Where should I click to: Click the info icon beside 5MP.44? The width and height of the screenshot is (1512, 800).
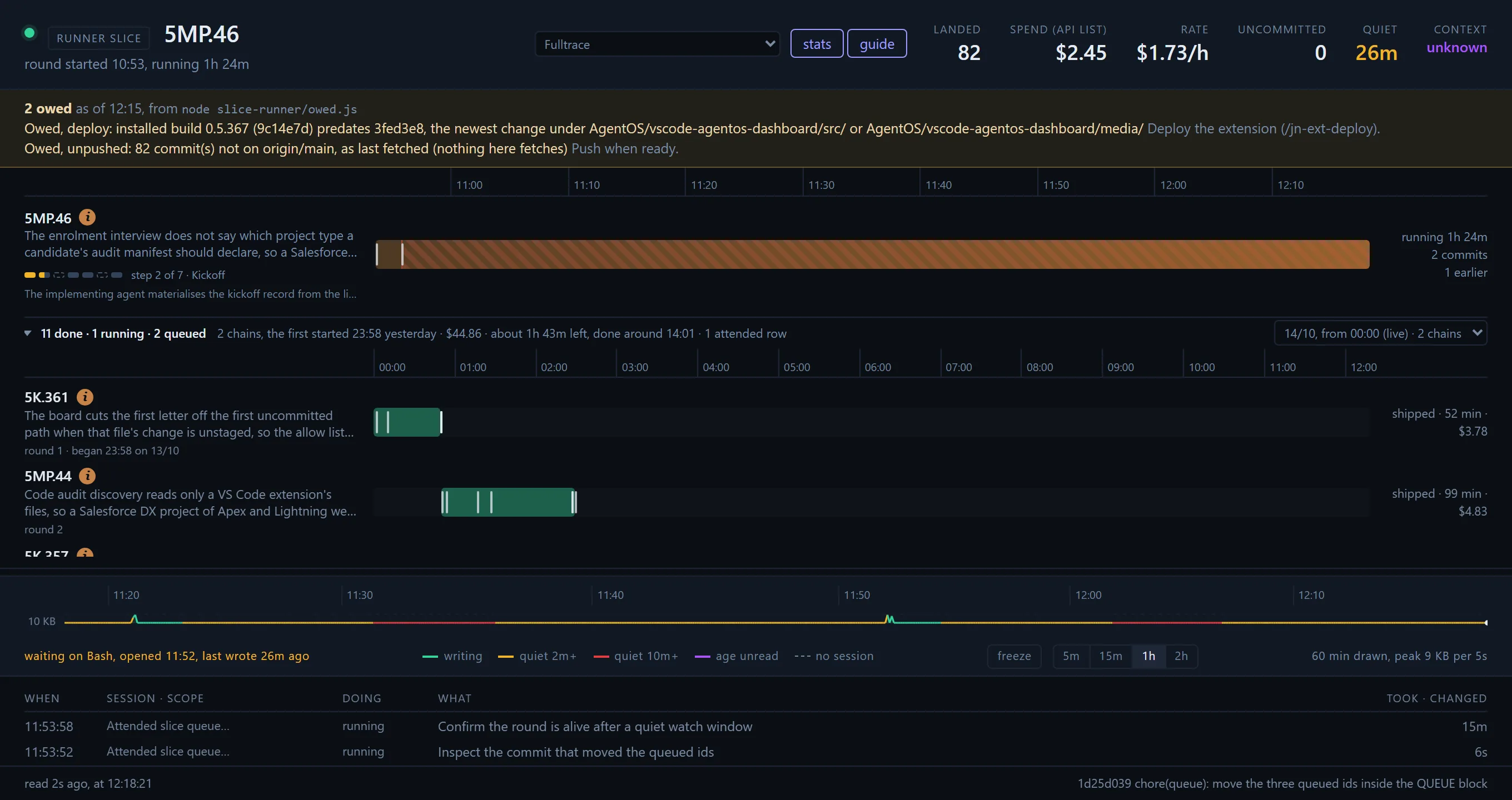click(87, 476)
